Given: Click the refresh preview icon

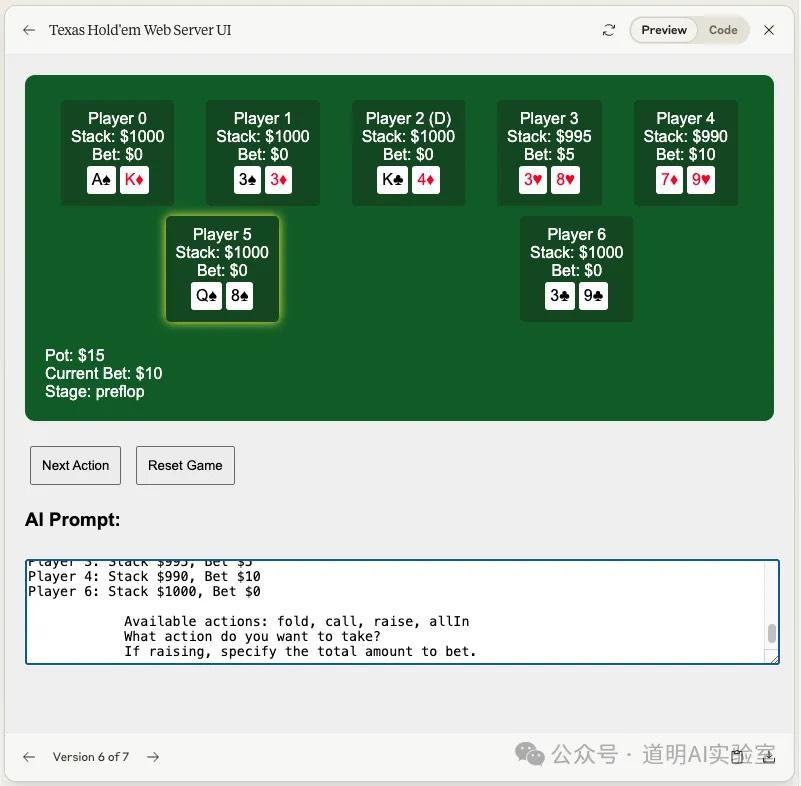Looking at the screenshot, I should pos(609,30).
